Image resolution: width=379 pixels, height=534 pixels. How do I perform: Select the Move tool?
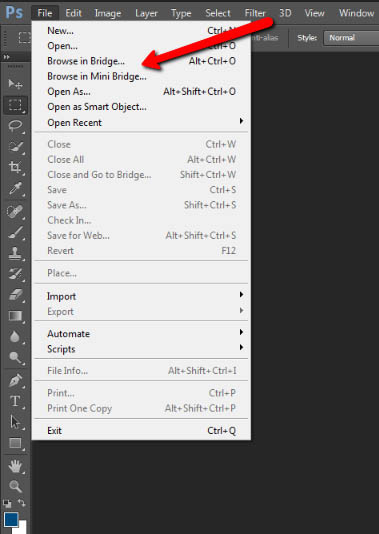(15, 83)
